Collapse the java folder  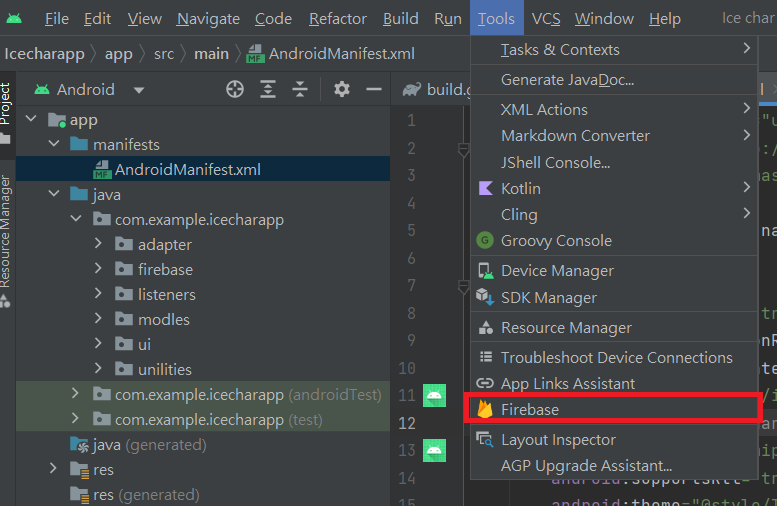pos(54,193)
